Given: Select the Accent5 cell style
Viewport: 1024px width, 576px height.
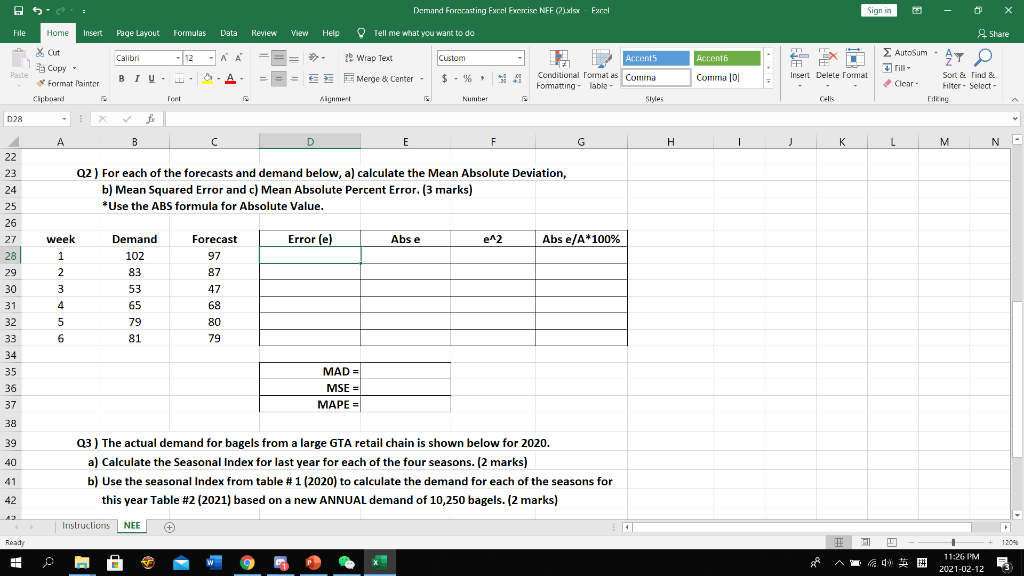Looking at the screenshot, I should click(x=658, y=58).
